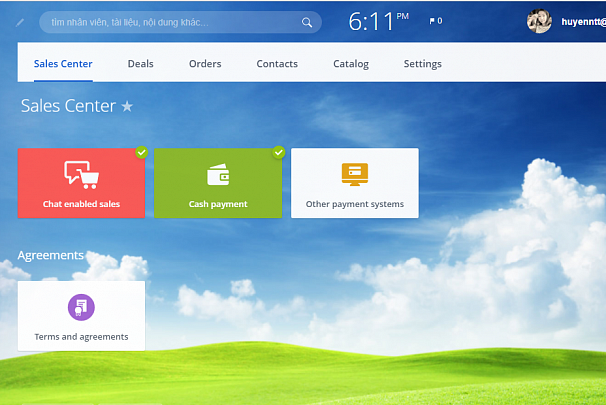Open the Deals tab
The height and width of the screenshot is (405, 606).
(141, 64)
